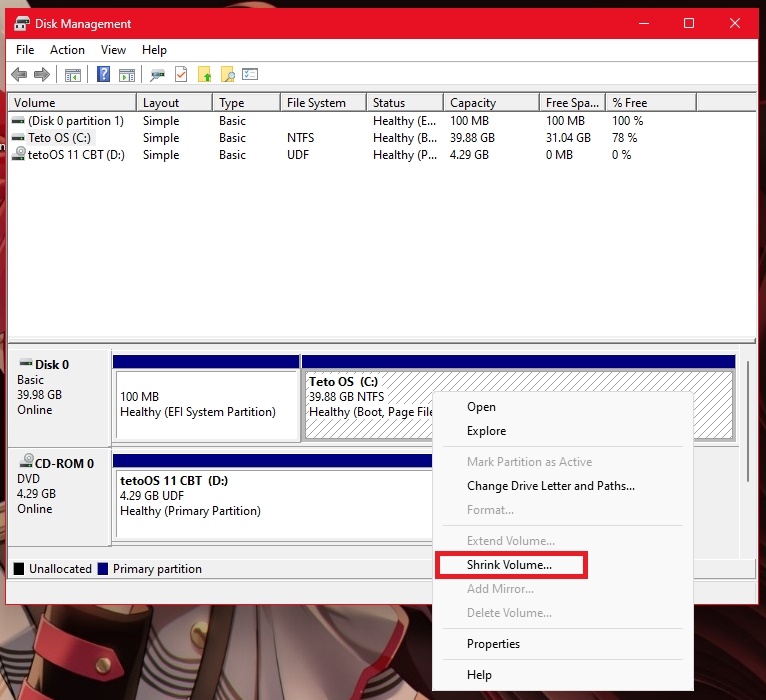This screenshot has height=700, width=766.
Task: Click the Show/Hide Console Tree icon
Action: point(73,75)
